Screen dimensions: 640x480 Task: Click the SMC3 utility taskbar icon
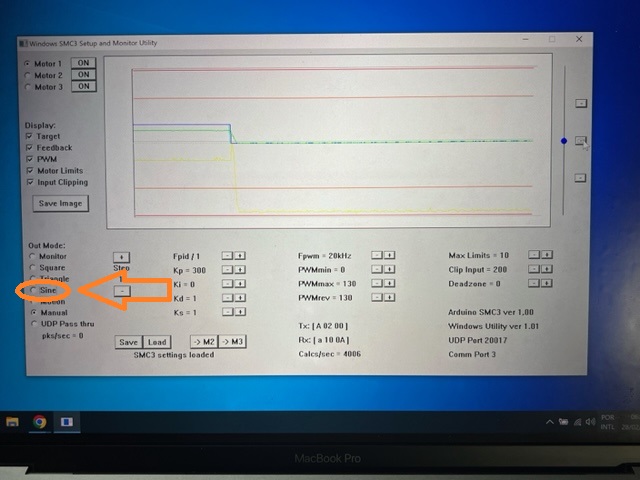coord(67,422)
